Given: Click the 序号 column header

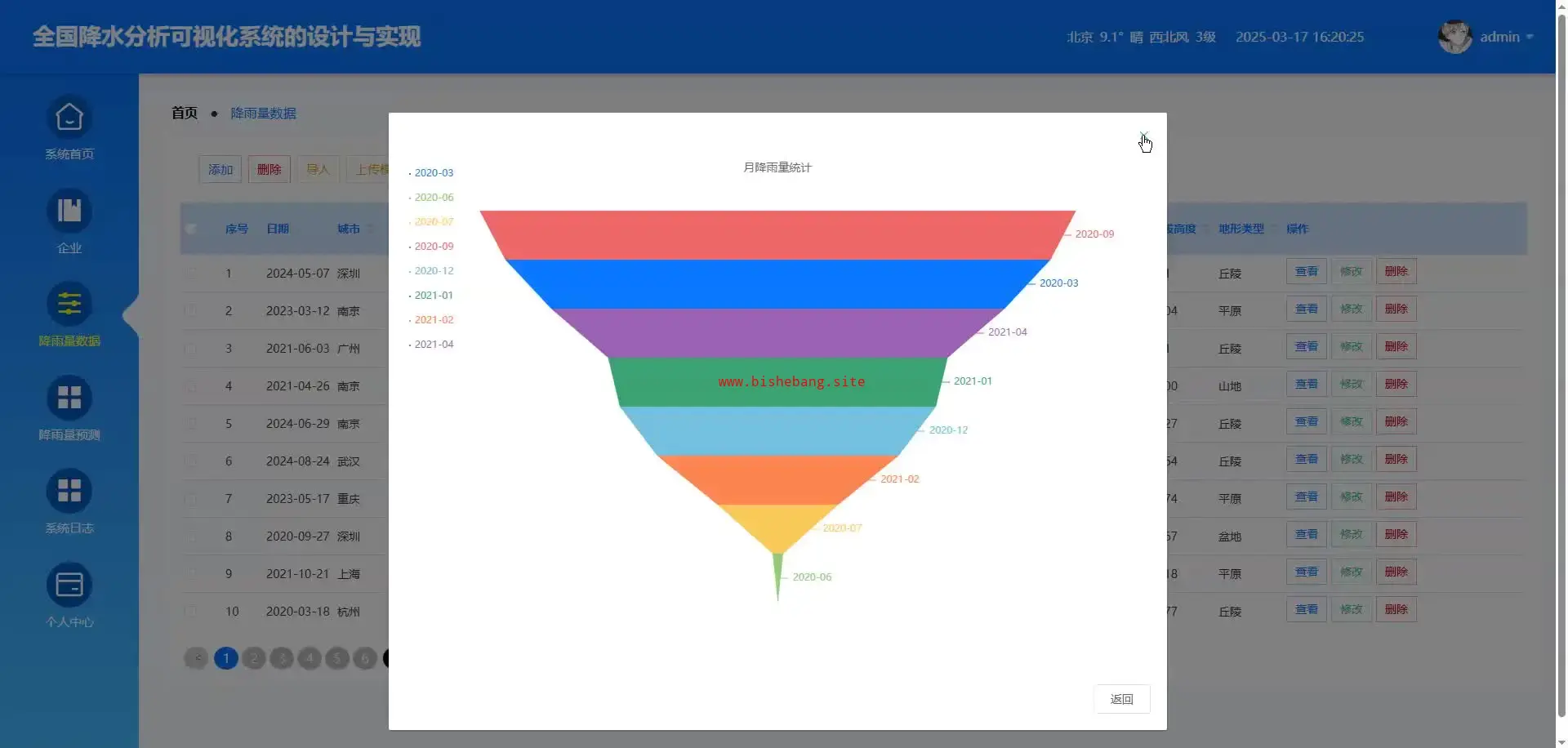Looking at the screenshot, I should click(237, 229).
